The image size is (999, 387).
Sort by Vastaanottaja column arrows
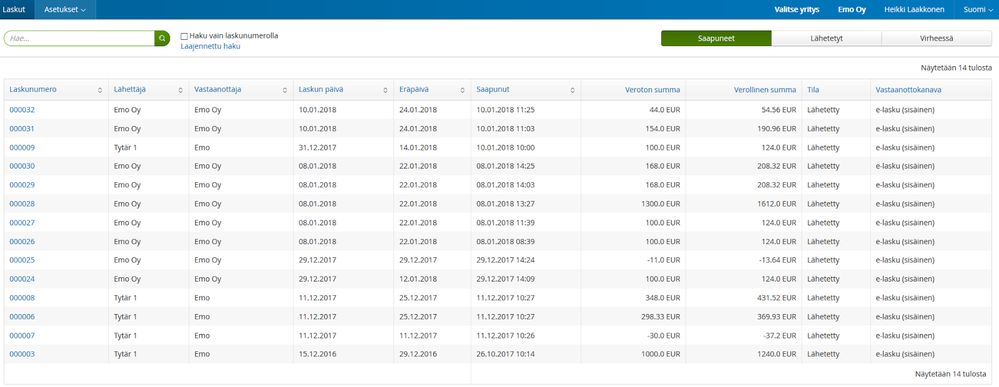click(x=285, y=90)
